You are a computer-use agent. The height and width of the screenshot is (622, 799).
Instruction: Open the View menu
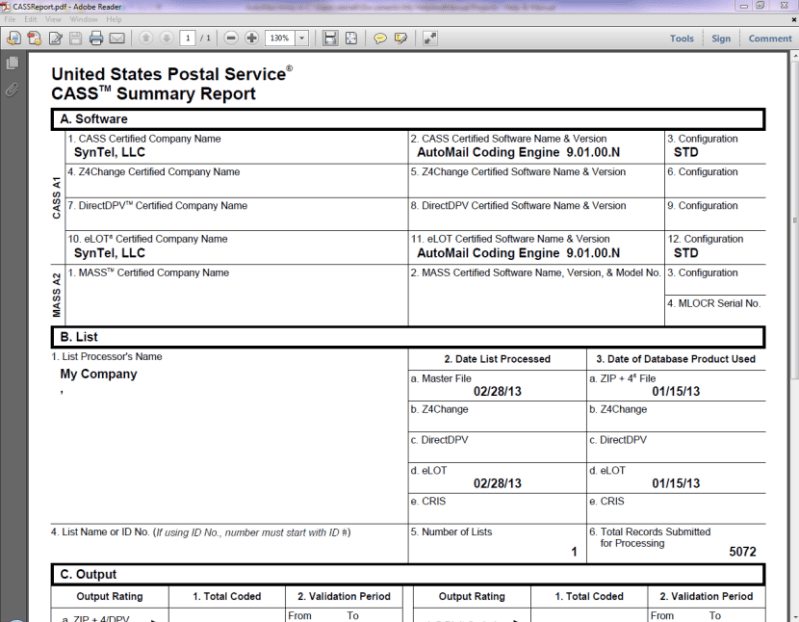click(53, 19)
